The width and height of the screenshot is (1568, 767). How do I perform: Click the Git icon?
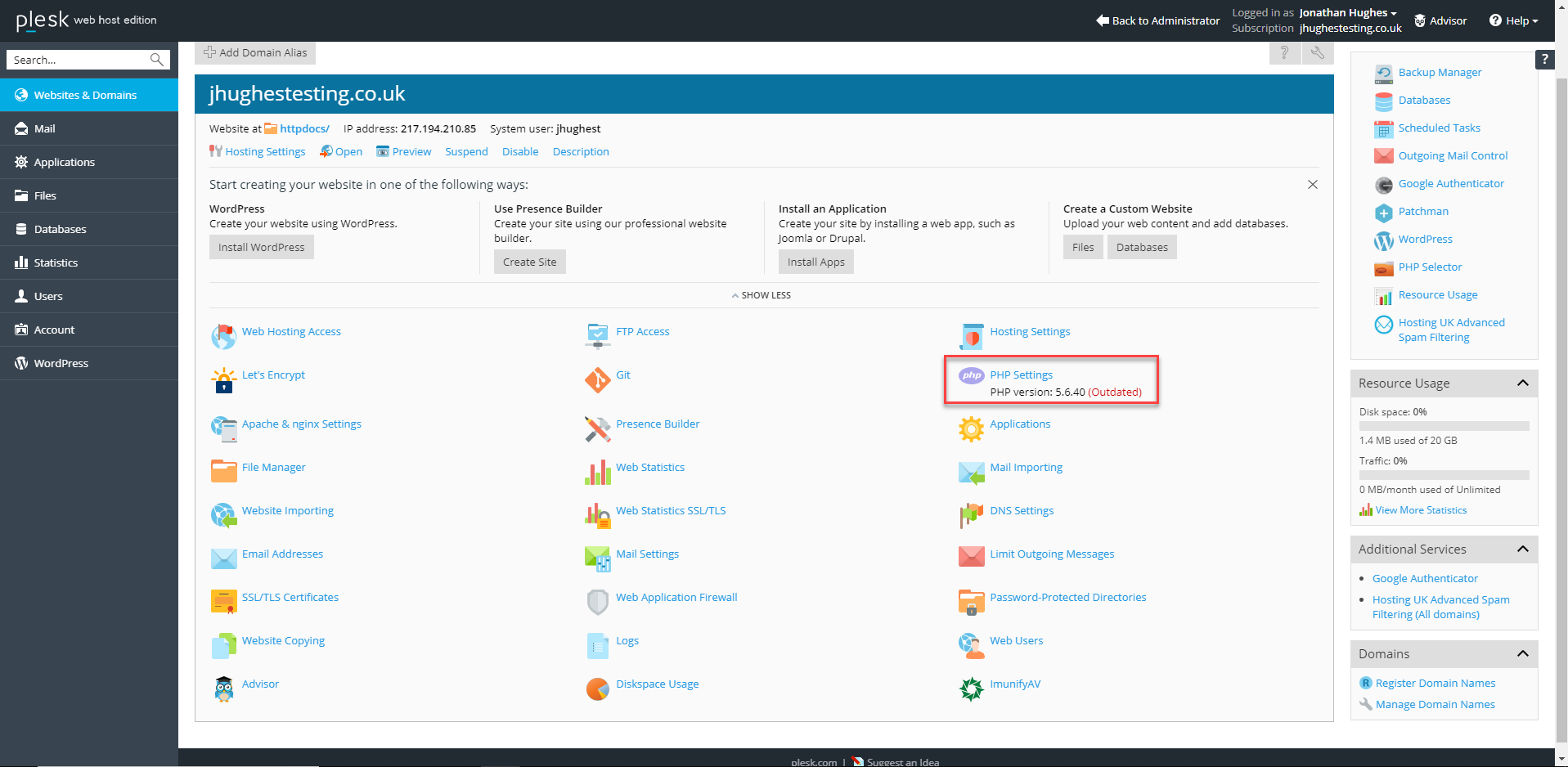point(598,379)
